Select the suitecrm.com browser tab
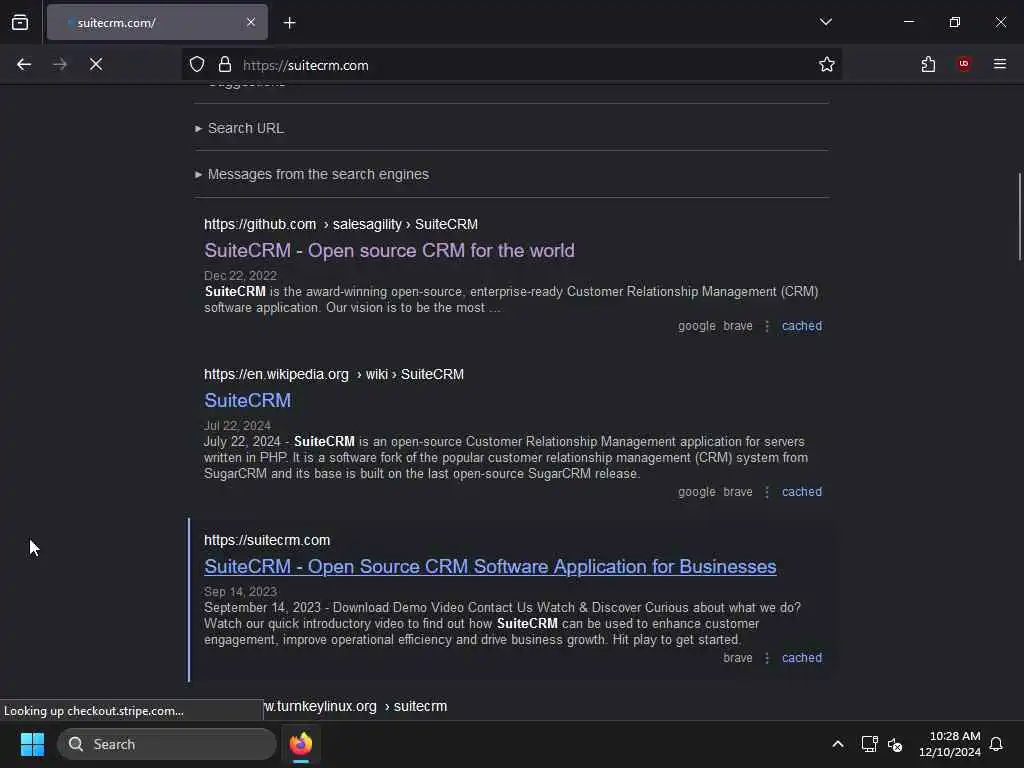Image resolution: width=1024 pixels, height=768 pixels. [157, 23]
